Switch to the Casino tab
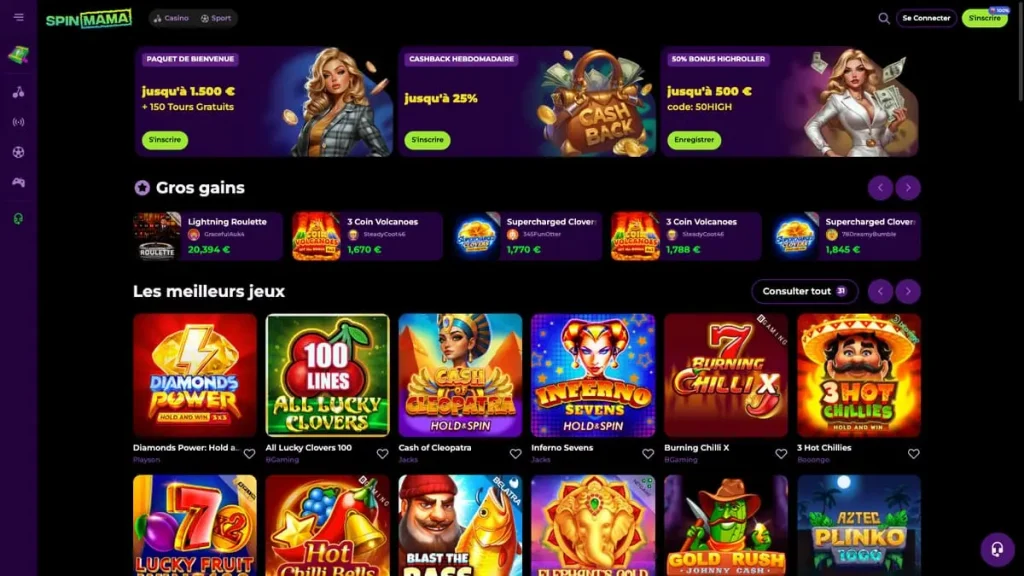Screen dimensions: 1024x576 (171, 18)
